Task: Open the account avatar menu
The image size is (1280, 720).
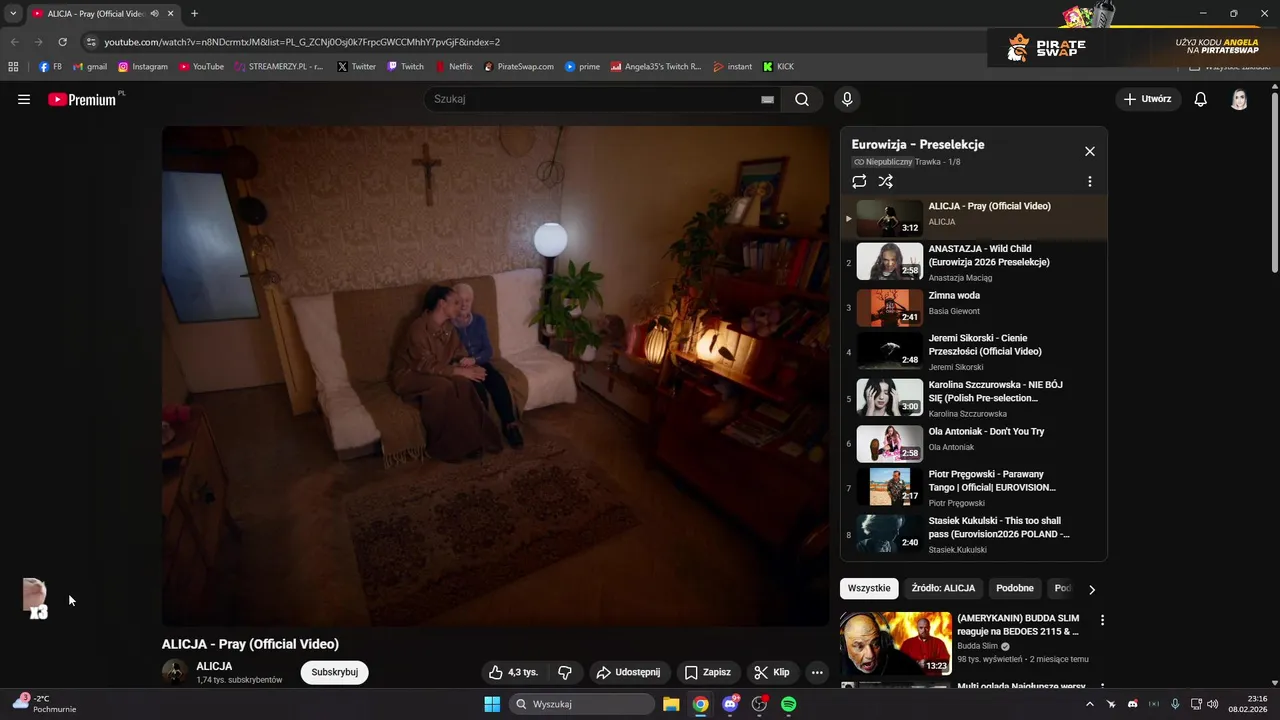Action: [x=1239, y=99]
